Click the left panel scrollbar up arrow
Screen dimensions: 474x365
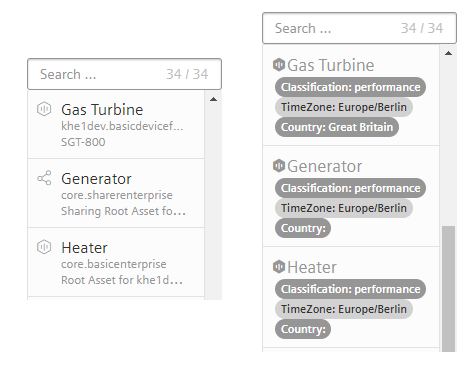point(213,99)
